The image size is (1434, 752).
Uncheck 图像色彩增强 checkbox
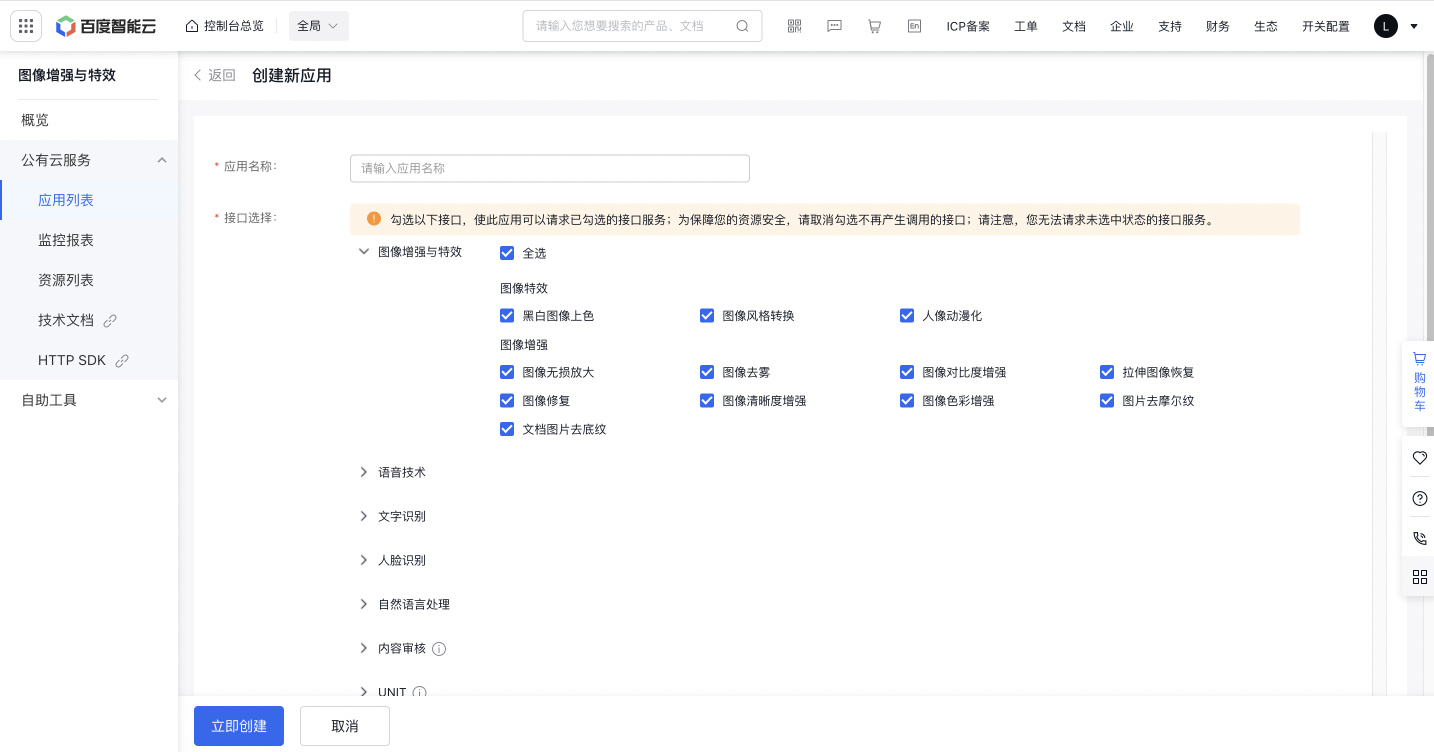point(907,400)
